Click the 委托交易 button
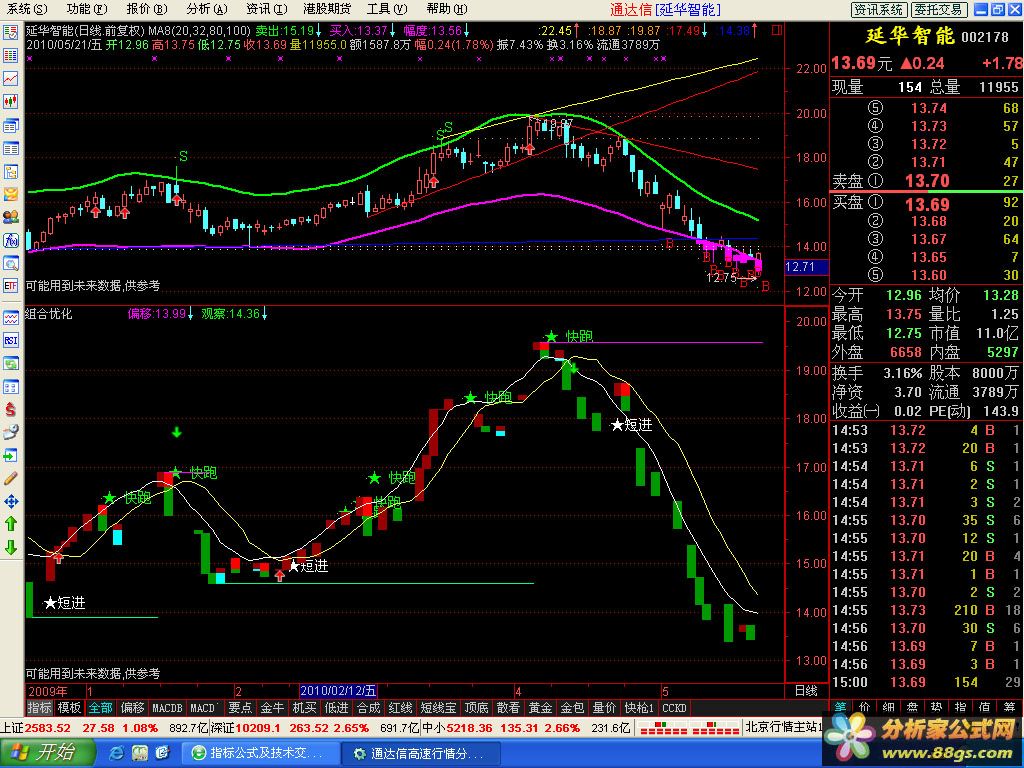 pyautogui.click(x=938, y=10)
